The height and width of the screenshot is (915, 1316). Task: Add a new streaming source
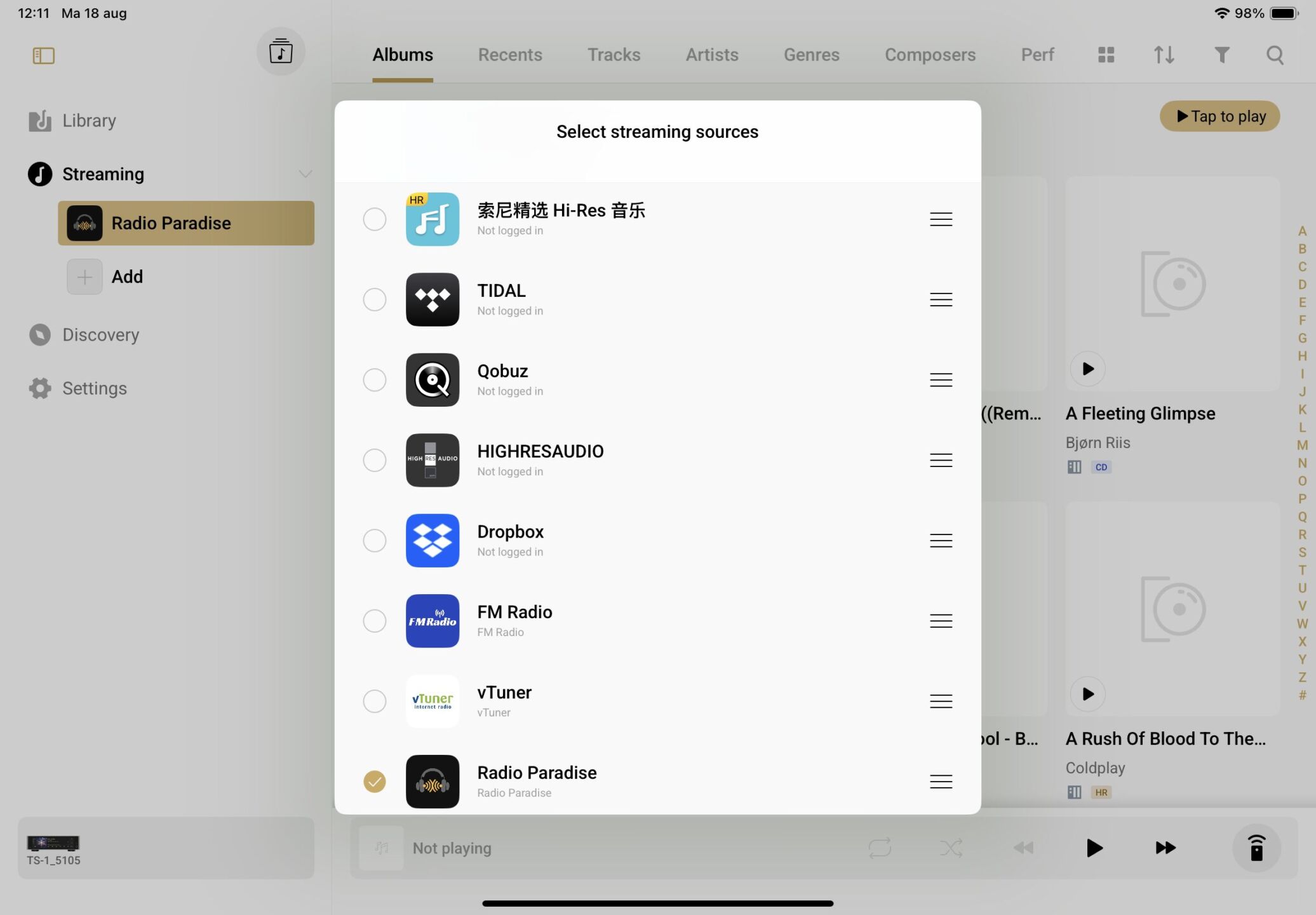pos(105,277)
